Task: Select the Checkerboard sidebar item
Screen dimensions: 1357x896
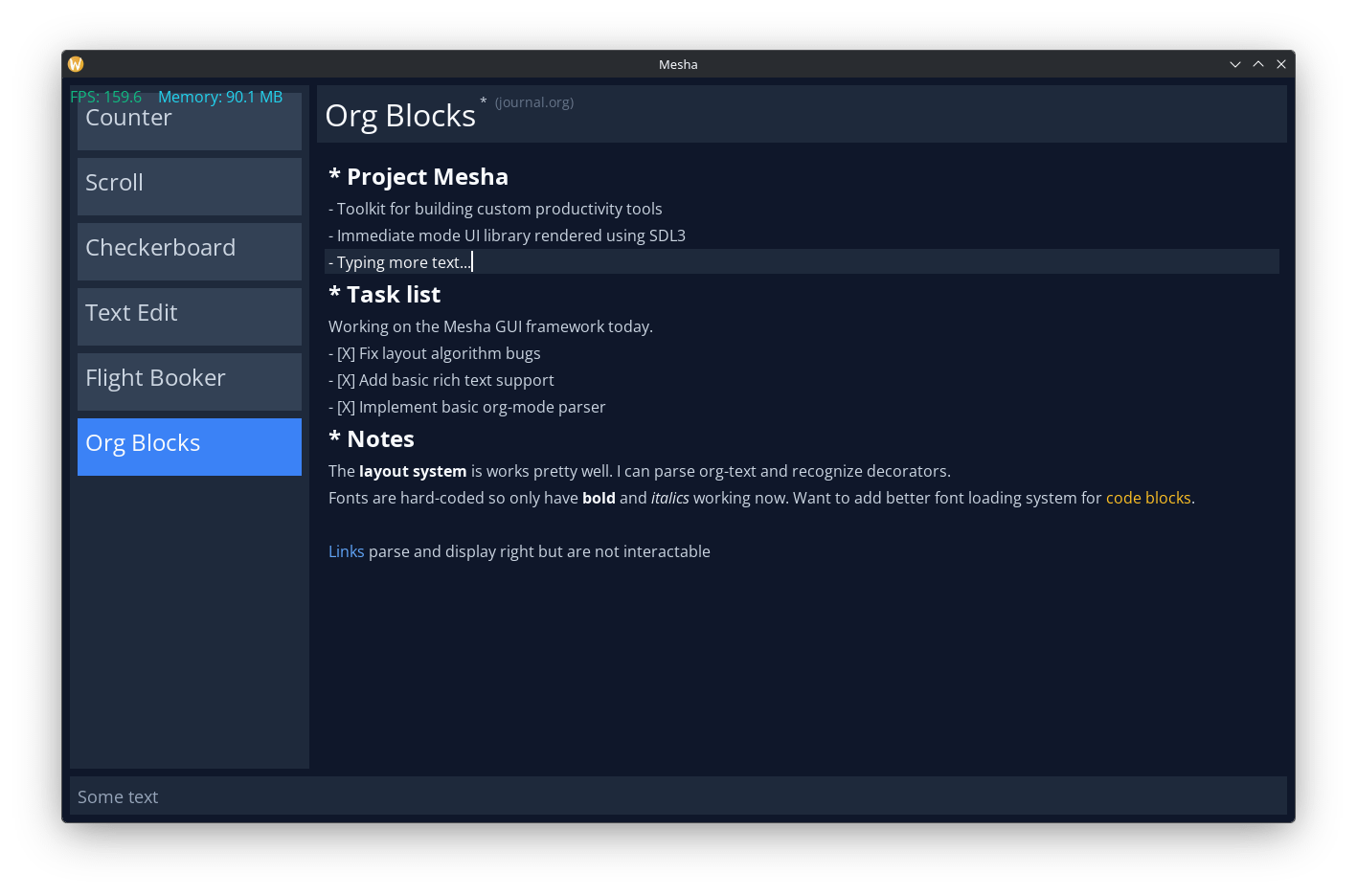Action: [x=189, y=251]
